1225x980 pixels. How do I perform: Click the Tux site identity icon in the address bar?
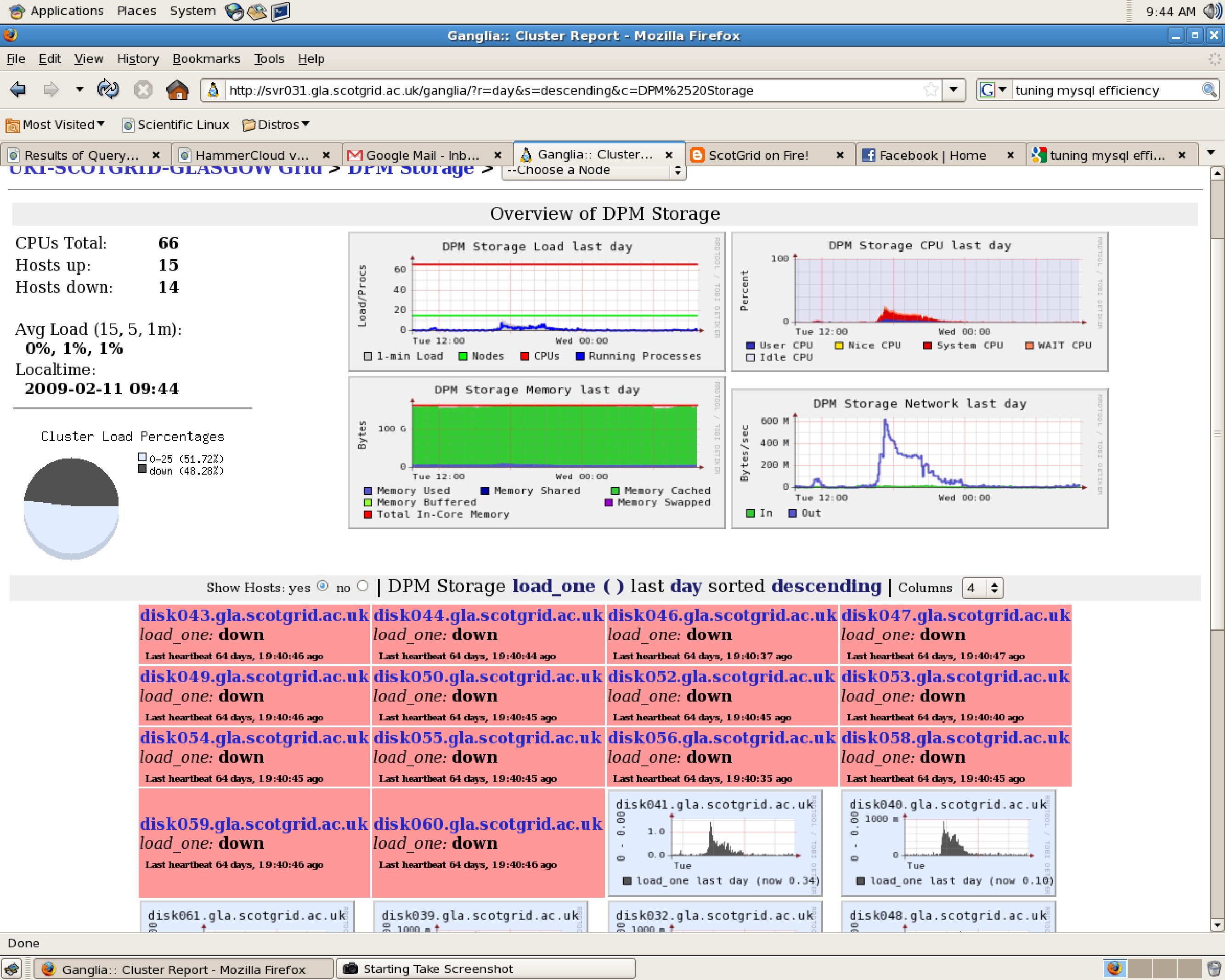(x=213, y=90)
